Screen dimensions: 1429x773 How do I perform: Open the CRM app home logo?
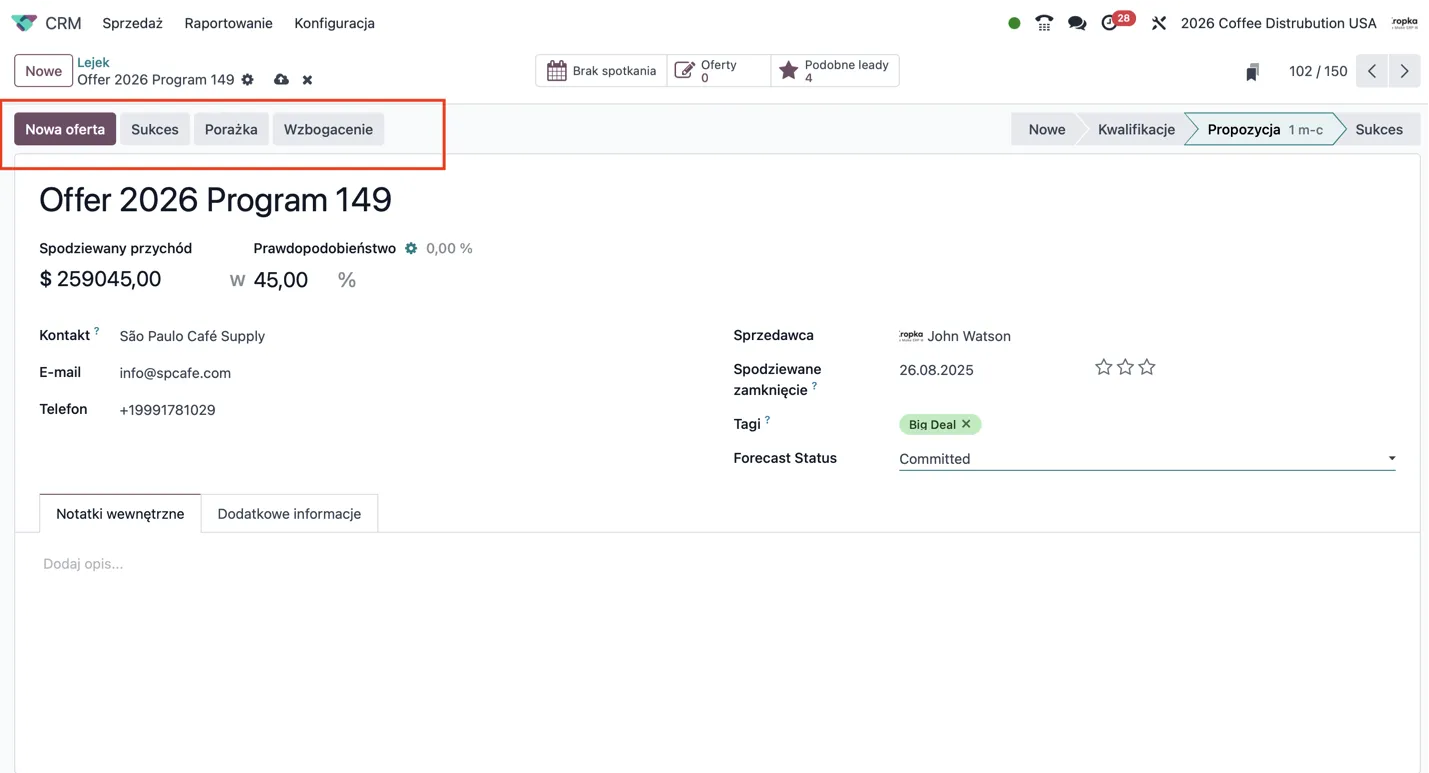pyautogui.click(x=24, y=23)
